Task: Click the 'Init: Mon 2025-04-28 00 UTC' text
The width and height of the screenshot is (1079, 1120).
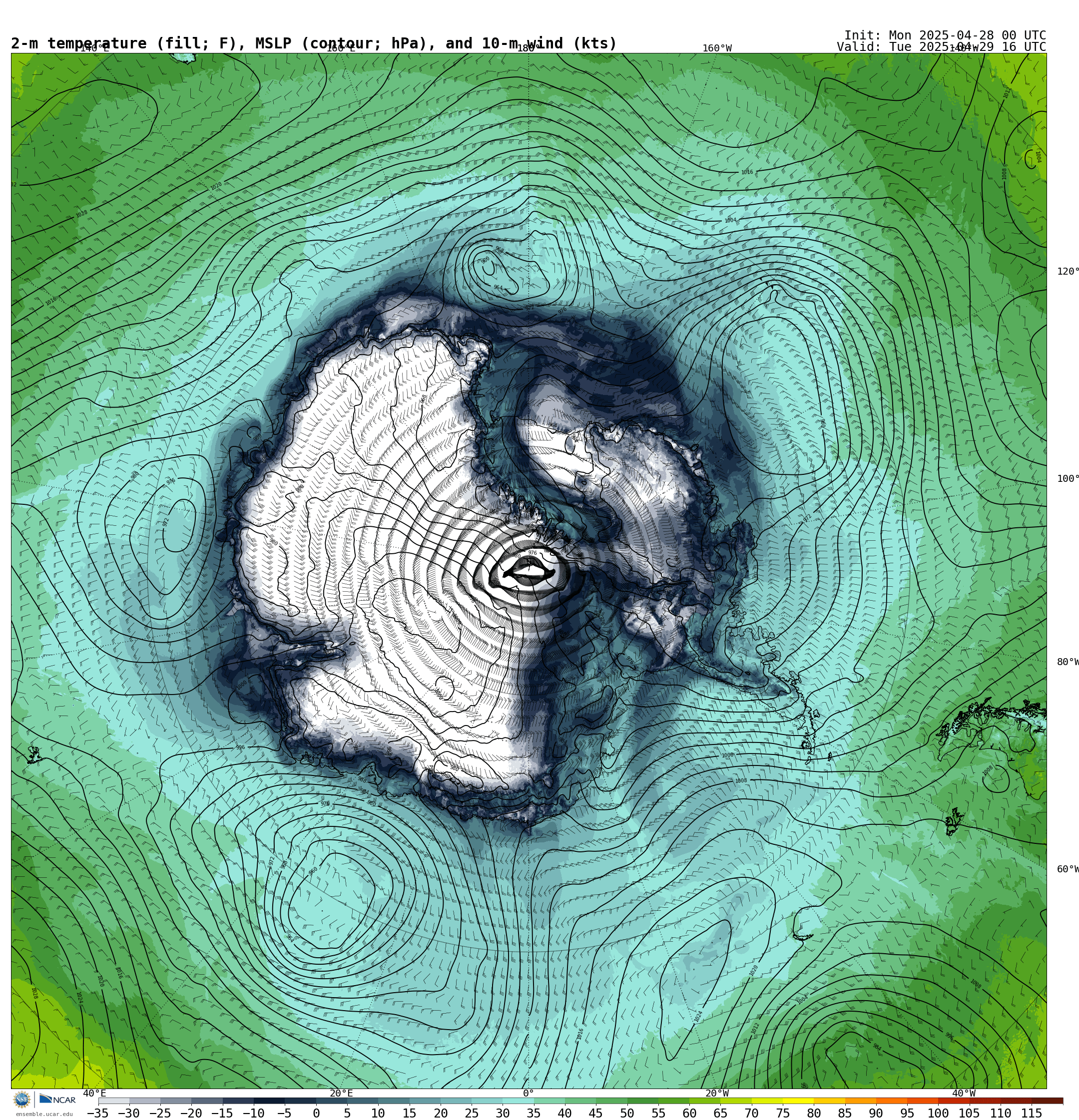Action: [x=945, y=35]
